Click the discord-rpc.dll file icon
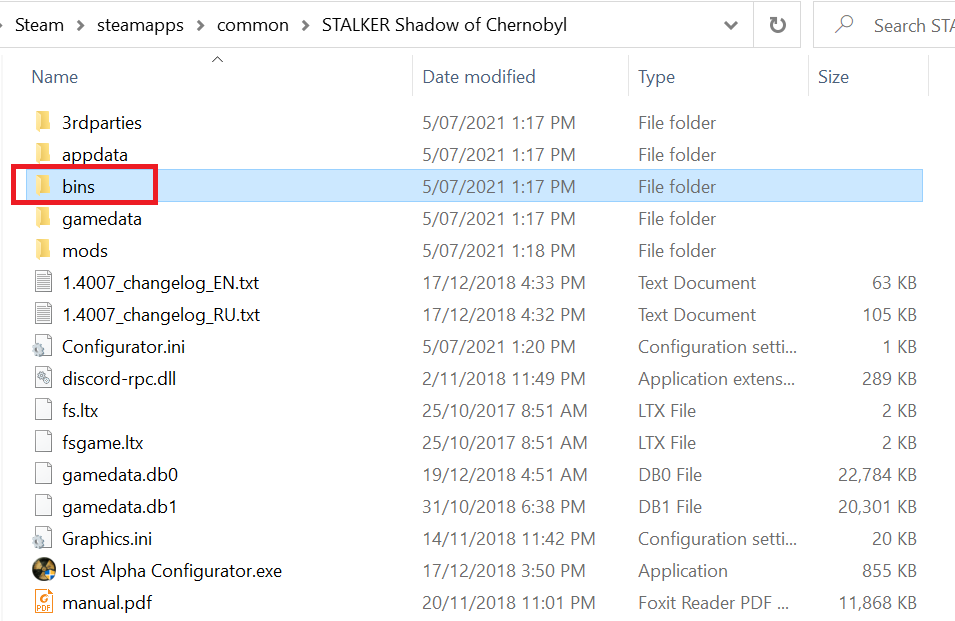This screenshot has height=621, width=955. point(43,379)
